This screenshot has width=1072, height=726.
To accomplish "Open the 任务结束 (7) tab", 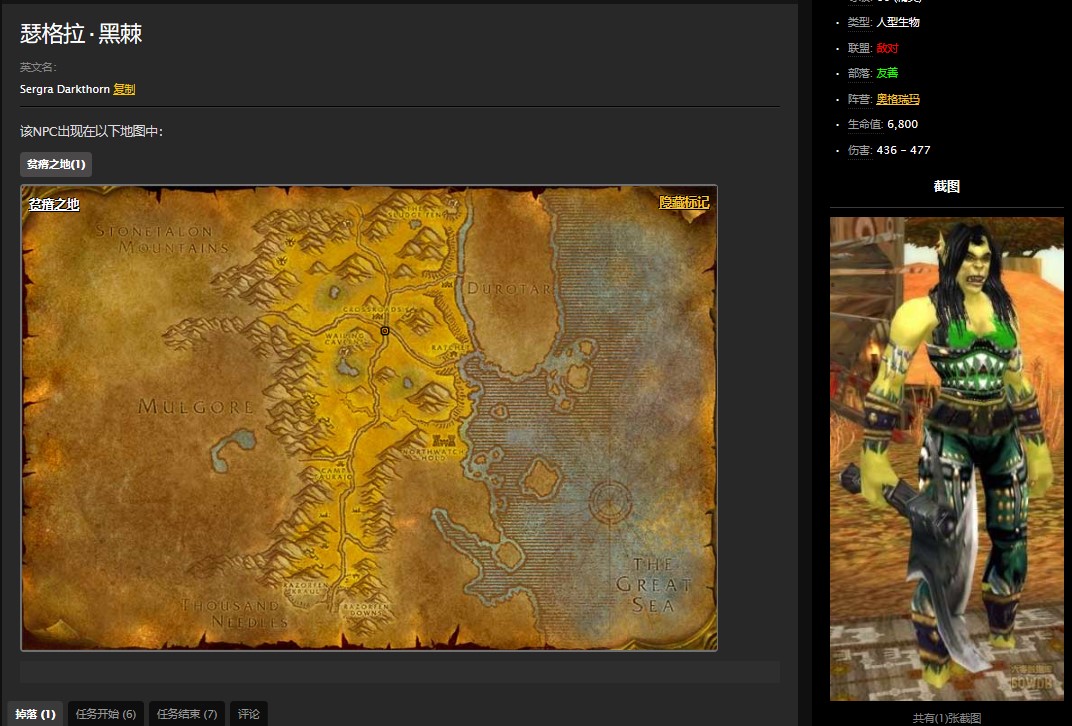I will (187, 714).
